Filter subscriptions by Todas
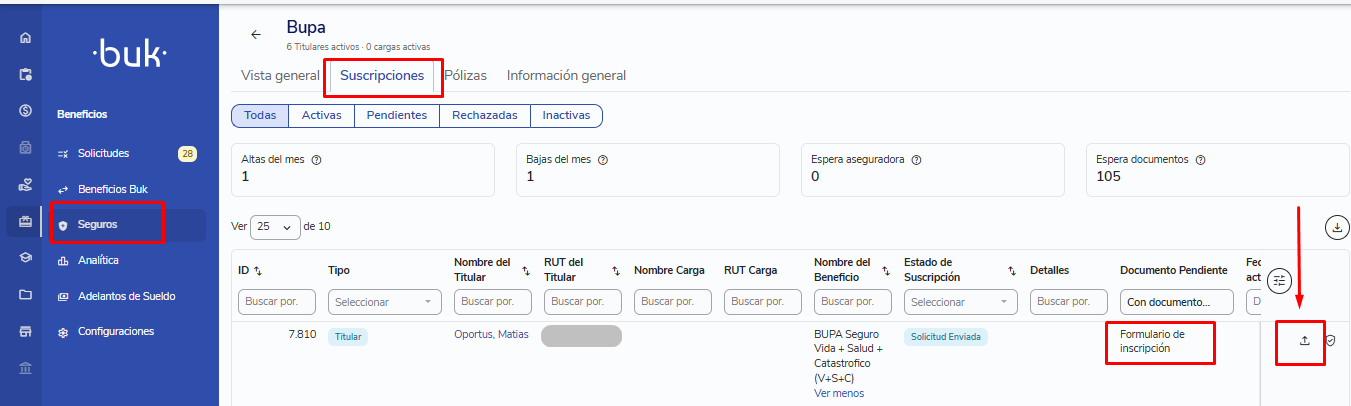The height and width of the screenshot is (406, 1351). pyautogui.click(x=260, y=115)
